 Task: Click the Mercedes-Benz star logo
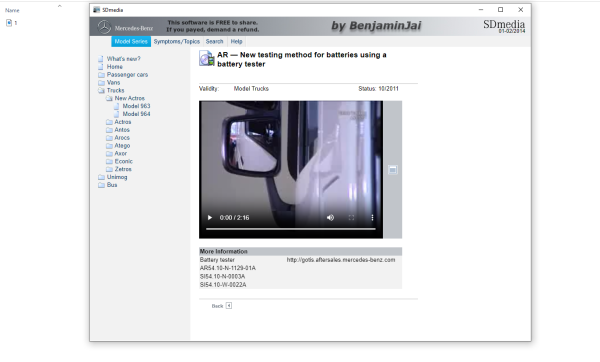coord(104,27)
